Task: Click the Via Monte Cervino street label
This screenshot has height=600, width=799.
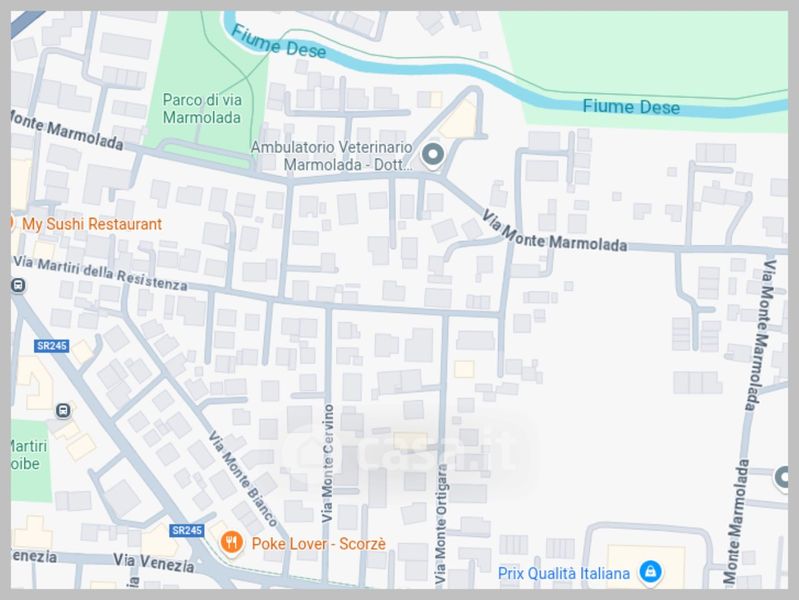Action: [x=328, y=463]
